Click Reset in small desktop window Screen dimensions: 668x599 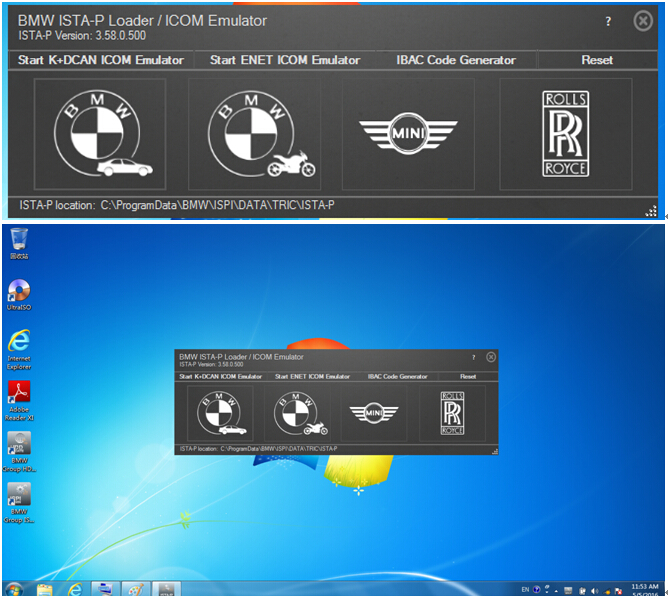click(x=468, y=377)
